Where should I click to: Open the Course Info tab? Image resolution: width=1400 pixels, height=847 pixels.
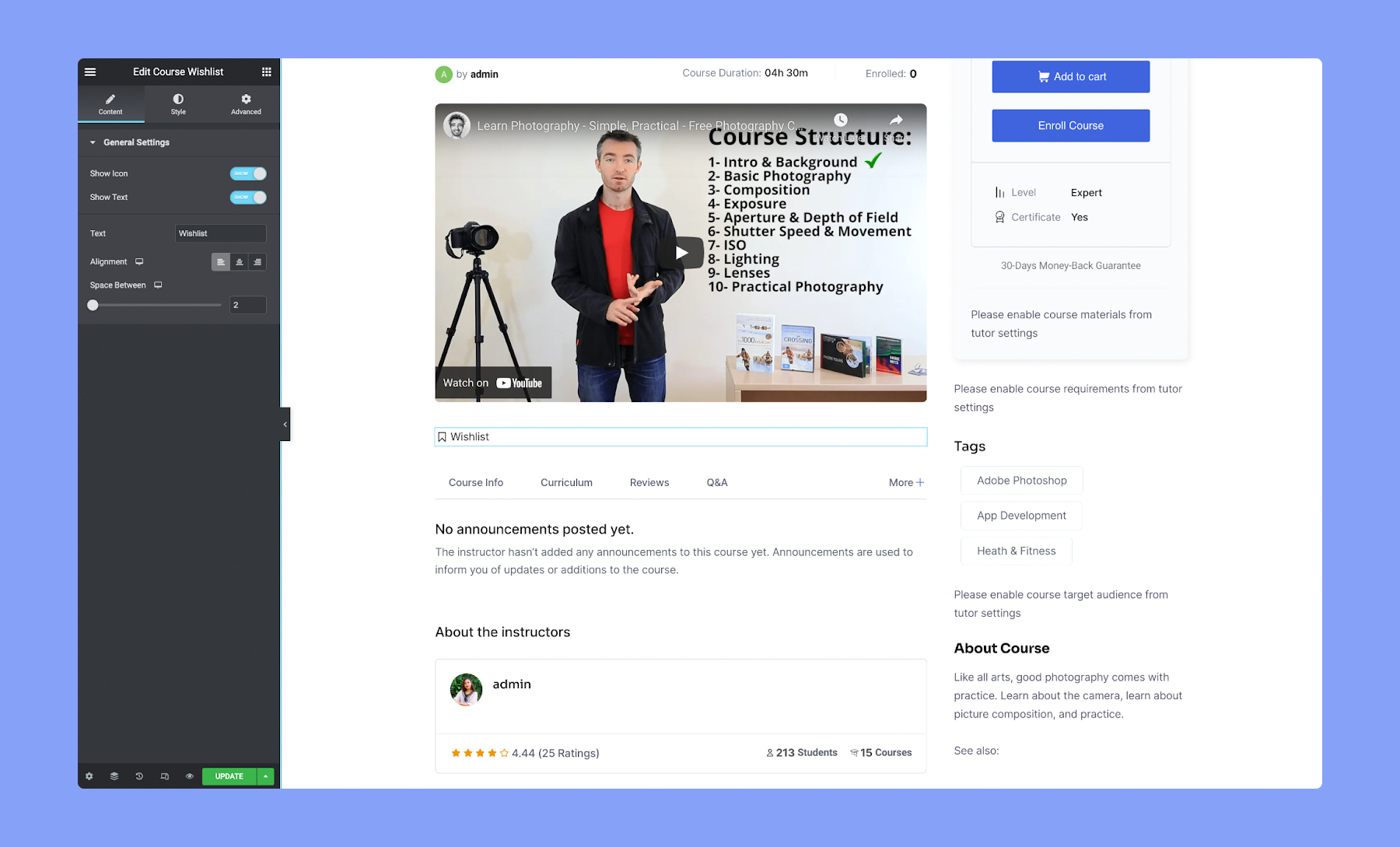476,482
